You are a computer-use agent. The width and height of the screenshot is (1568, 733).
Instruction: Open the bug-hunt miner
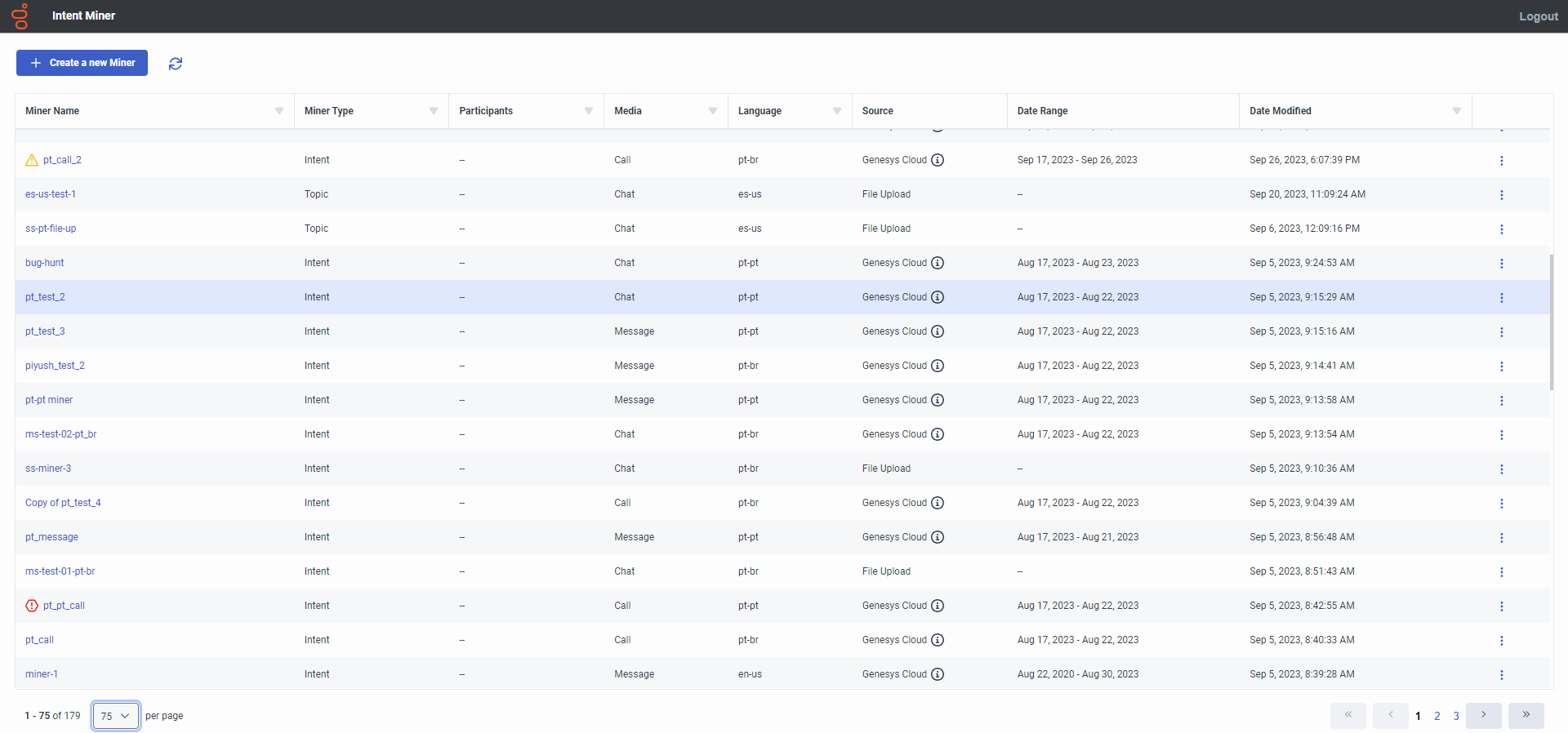[x=45, y=263]
